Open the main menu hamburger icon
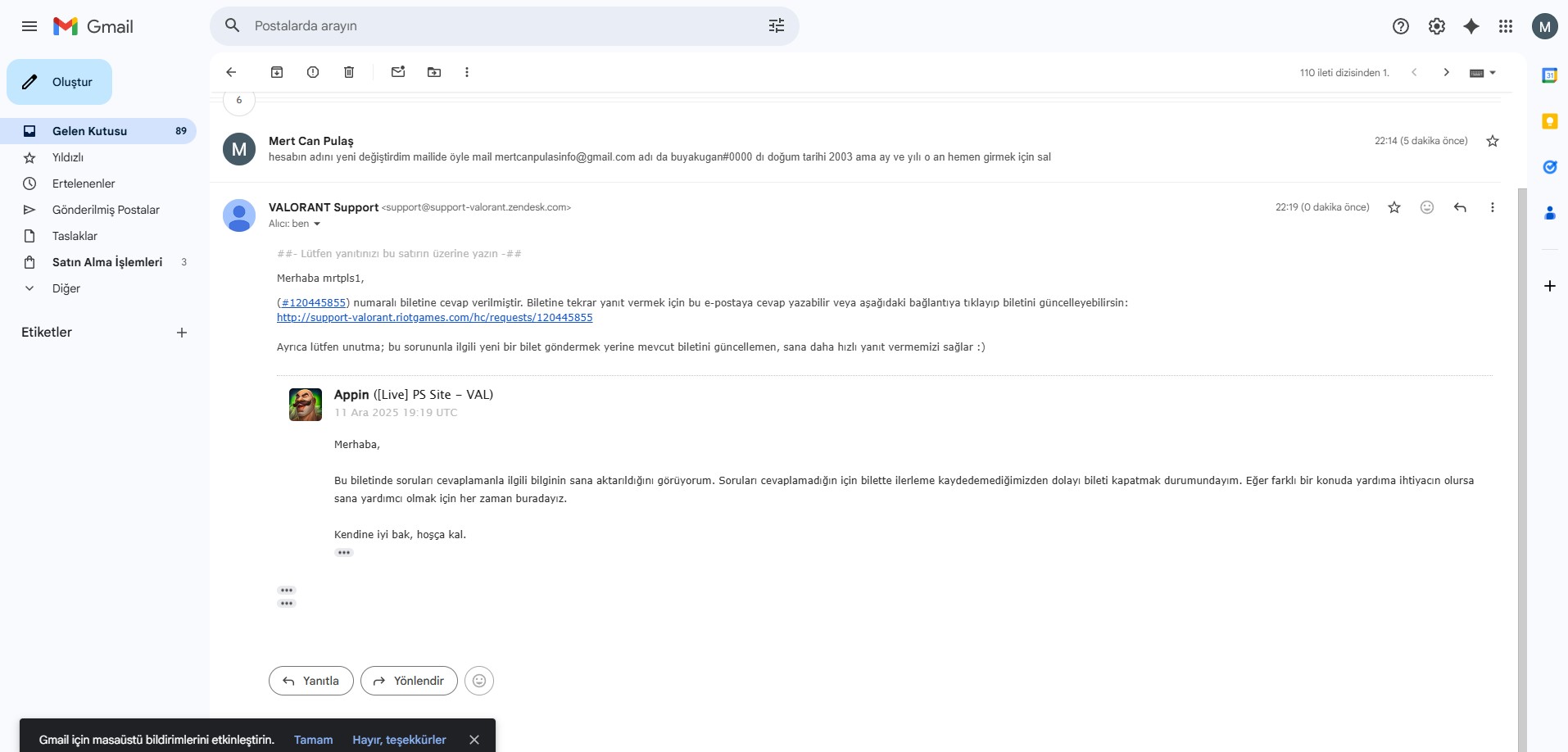Viewport: 1568px width, 752px height. point(29,26)
